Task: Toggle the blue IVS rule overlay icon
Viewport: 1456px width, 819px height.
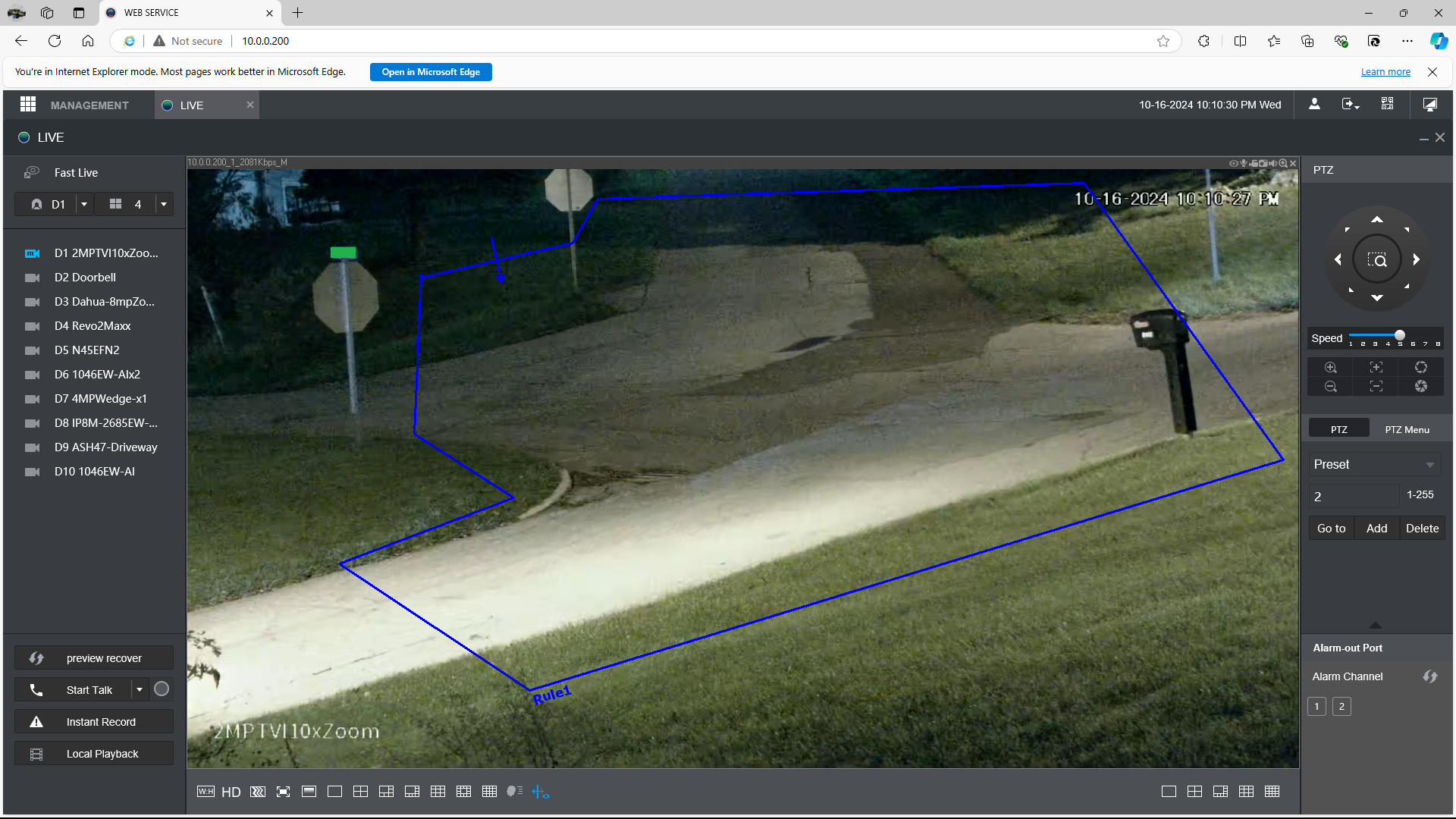Action: [541, 792]
